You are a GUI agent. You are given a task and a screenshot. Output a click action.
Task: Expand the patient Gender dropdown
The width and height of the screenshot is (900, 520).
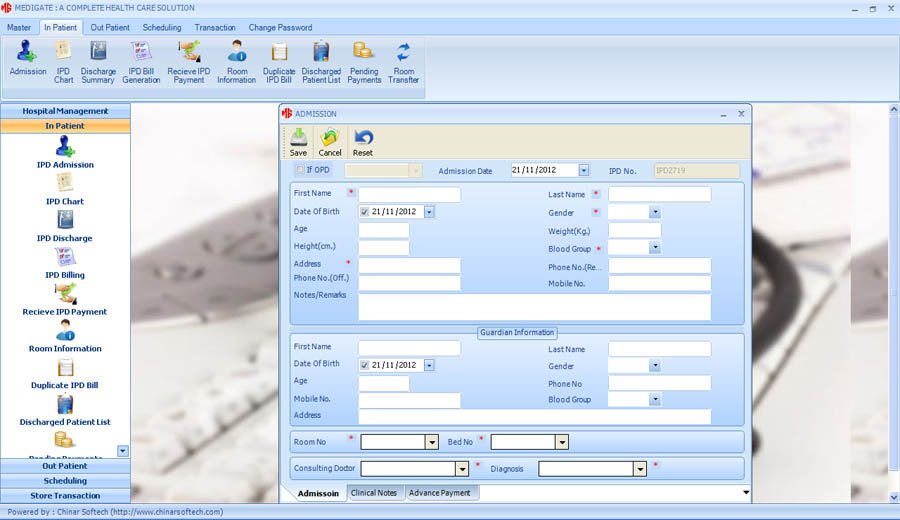click(655, 212)
